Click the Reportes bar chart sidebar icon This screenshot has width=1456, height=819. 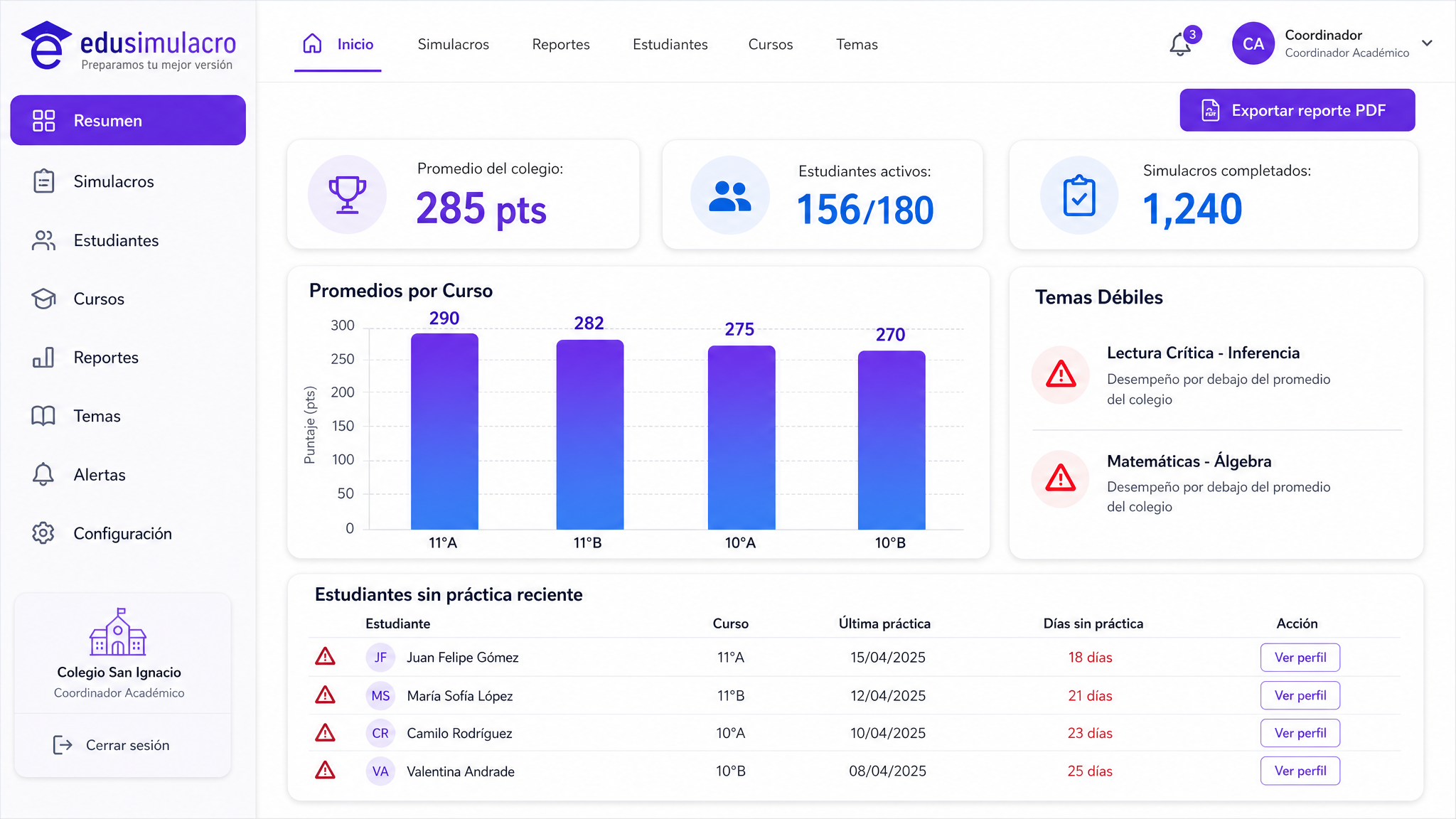[43, 357]
